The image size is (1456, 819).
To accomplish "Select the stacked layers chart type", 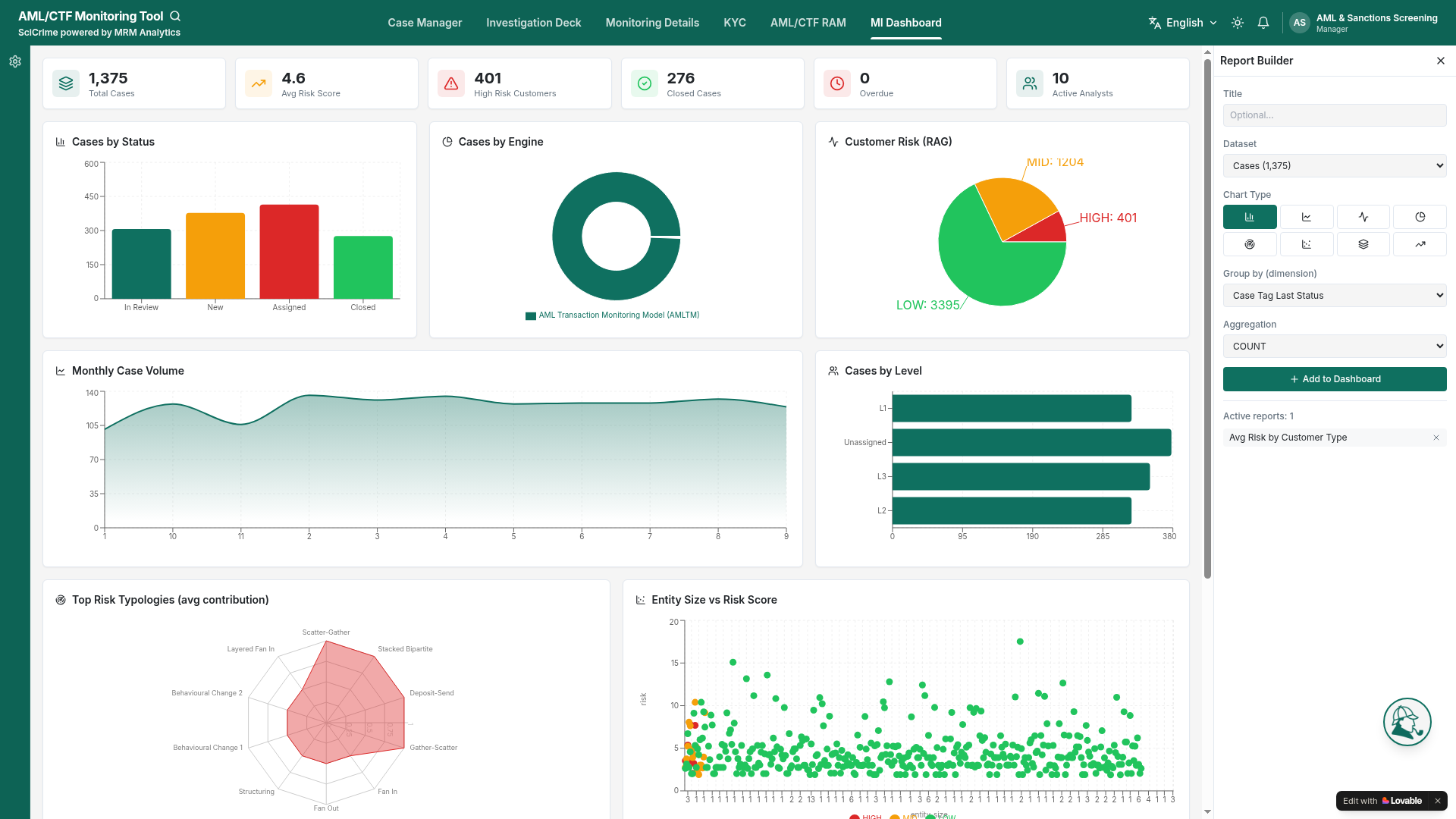I will (1363, 244).
